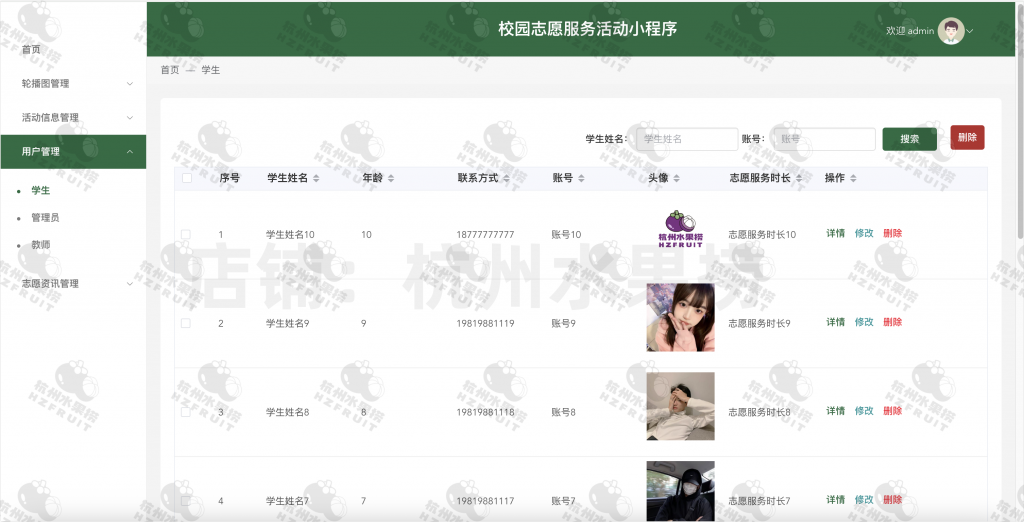1024x522 pixels.
Task: Open the admin avatar menu
Action: pos(951,31)
